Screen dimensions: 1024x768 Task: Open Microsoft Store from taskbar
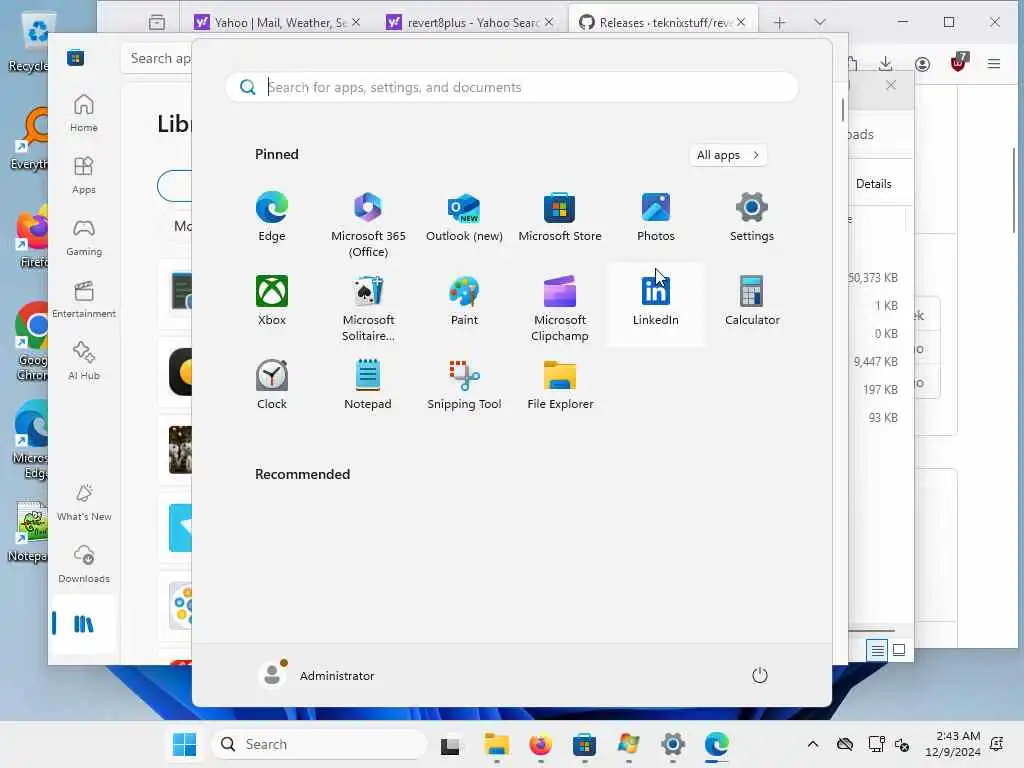pos(584,744)
